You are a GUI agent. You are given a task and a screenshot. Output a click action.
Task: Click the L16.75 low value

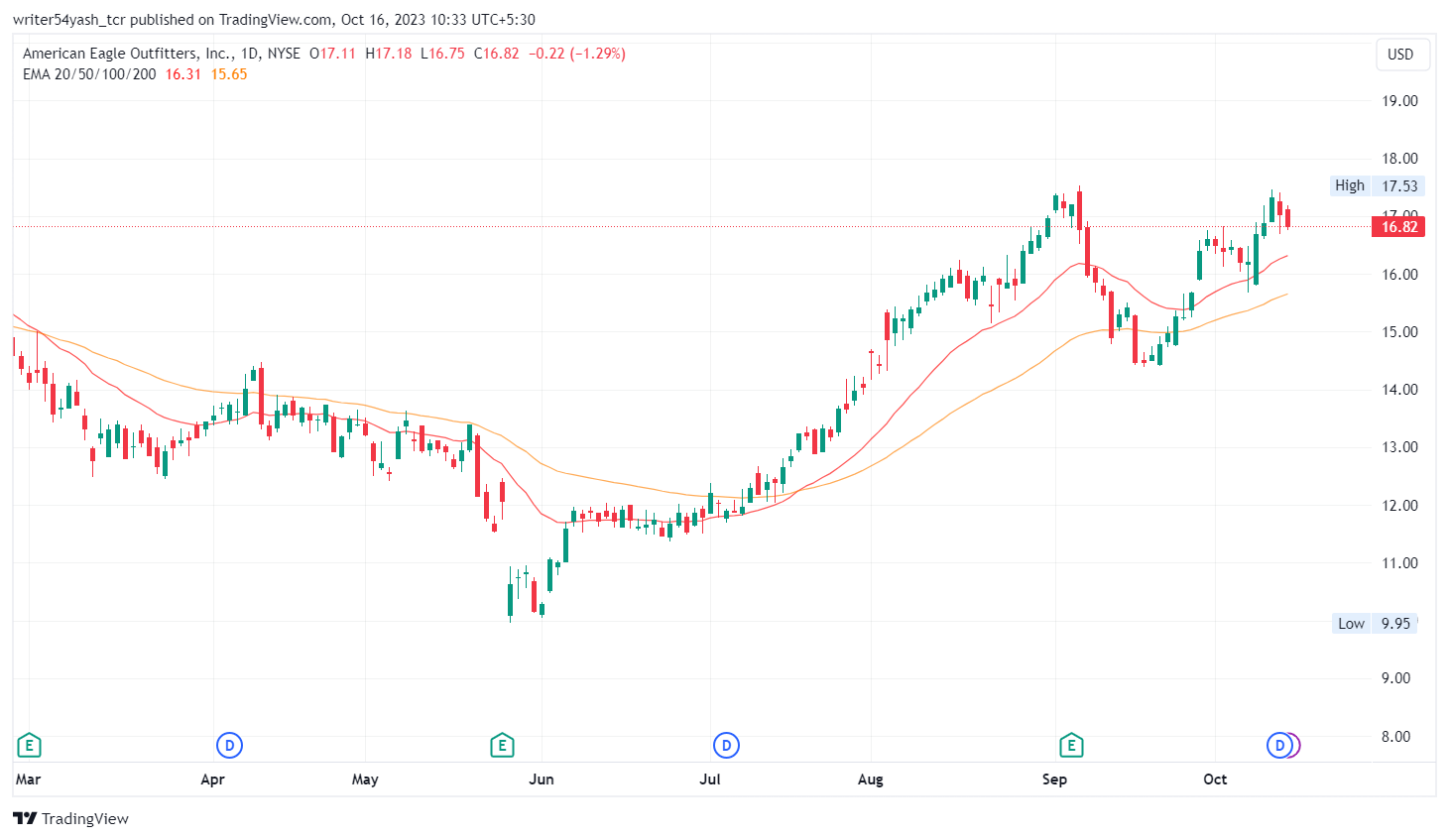[x=442, y=54]
